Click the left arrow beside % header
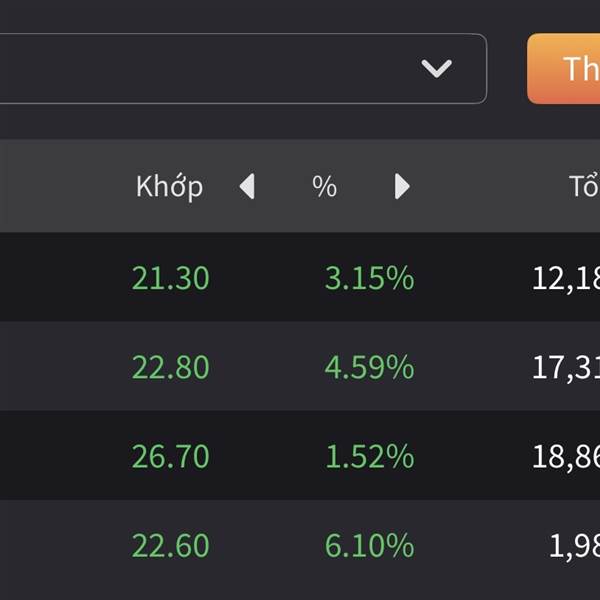This screenshot has width=600, height=600. click(247, 186)
